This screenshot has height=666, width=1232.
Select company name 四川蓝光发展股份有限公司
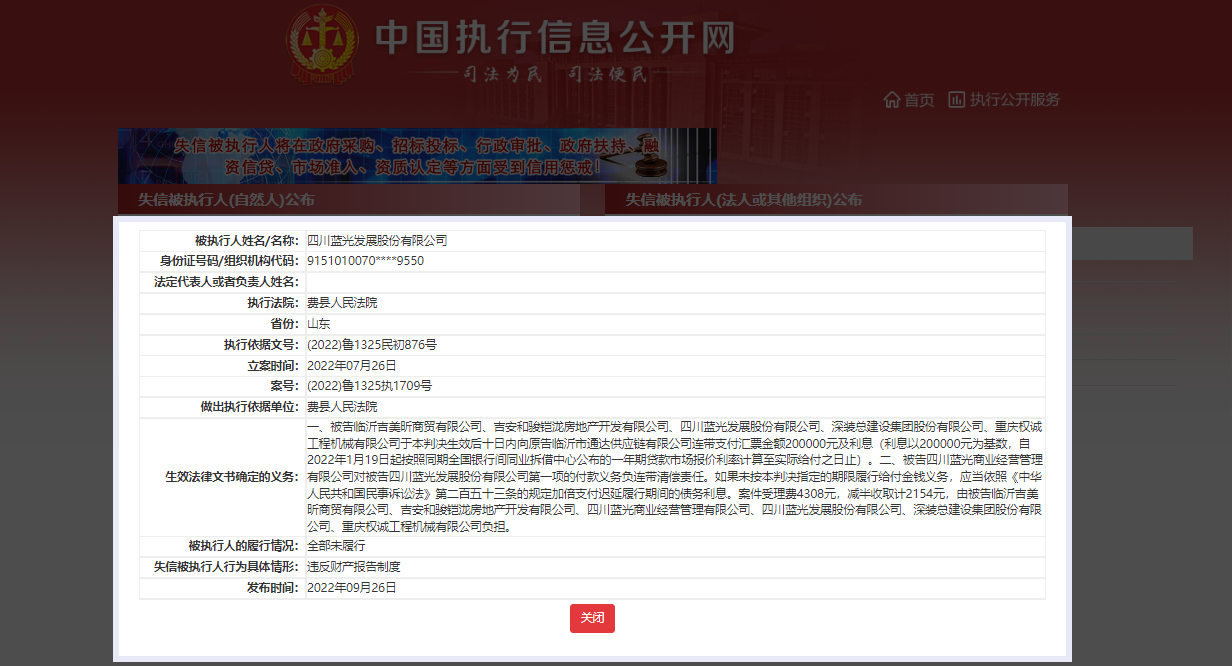(x=377, y=240)
